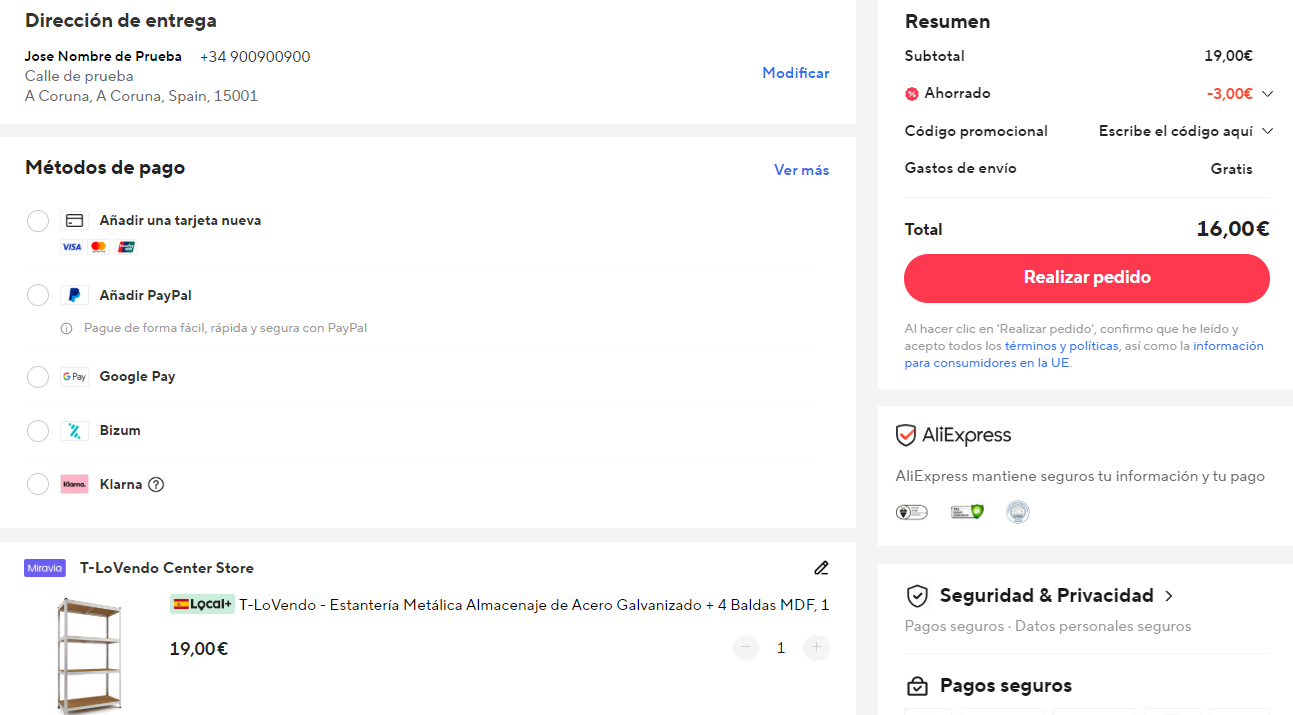This screenshot has height=715, width=1293.
Task: Click the Google Pay logo icon
Action: pyautogui.click(x=74, y=377)
